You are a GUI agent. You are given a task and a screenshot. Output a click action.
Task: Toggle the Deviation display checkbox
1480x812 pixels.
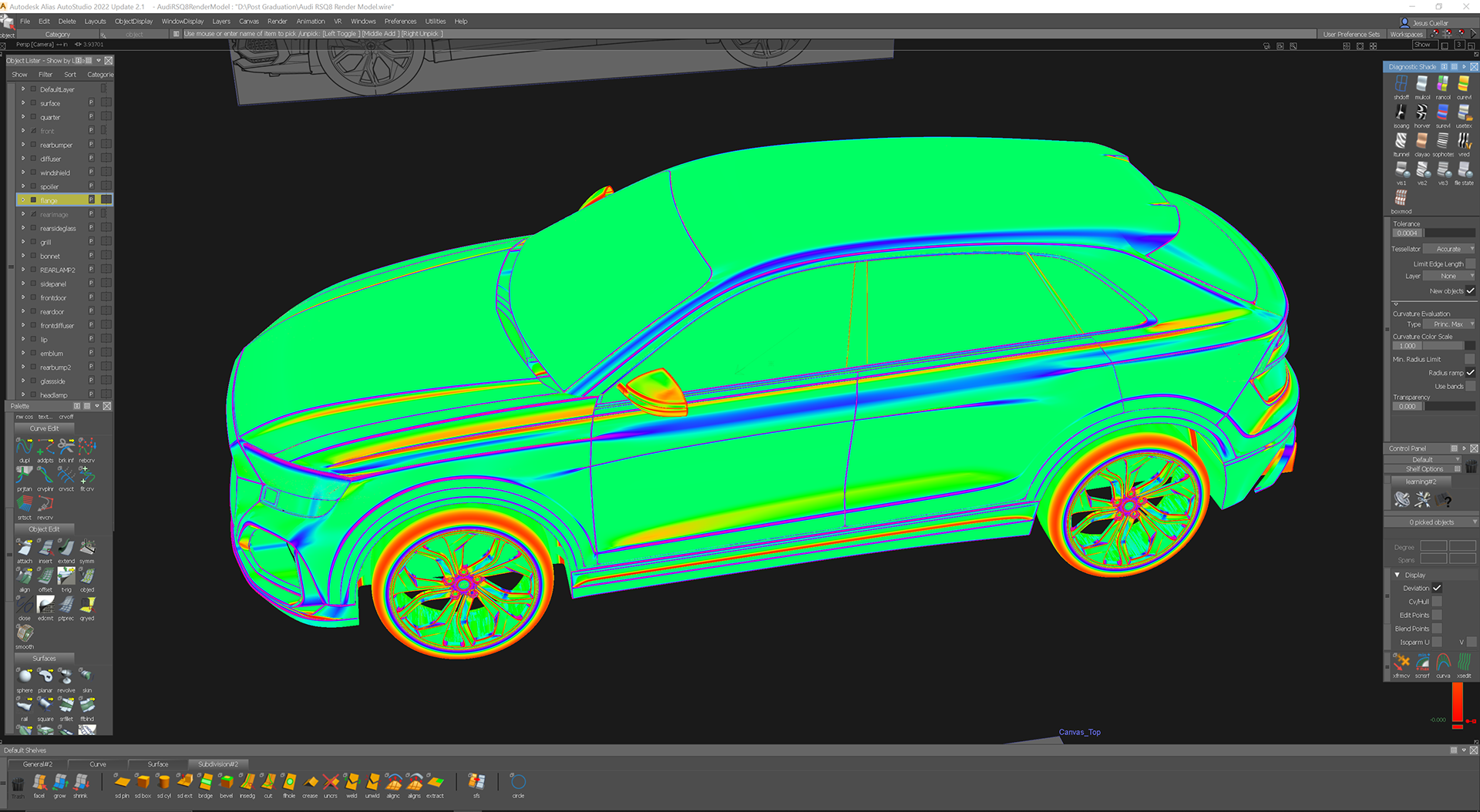1437,588
